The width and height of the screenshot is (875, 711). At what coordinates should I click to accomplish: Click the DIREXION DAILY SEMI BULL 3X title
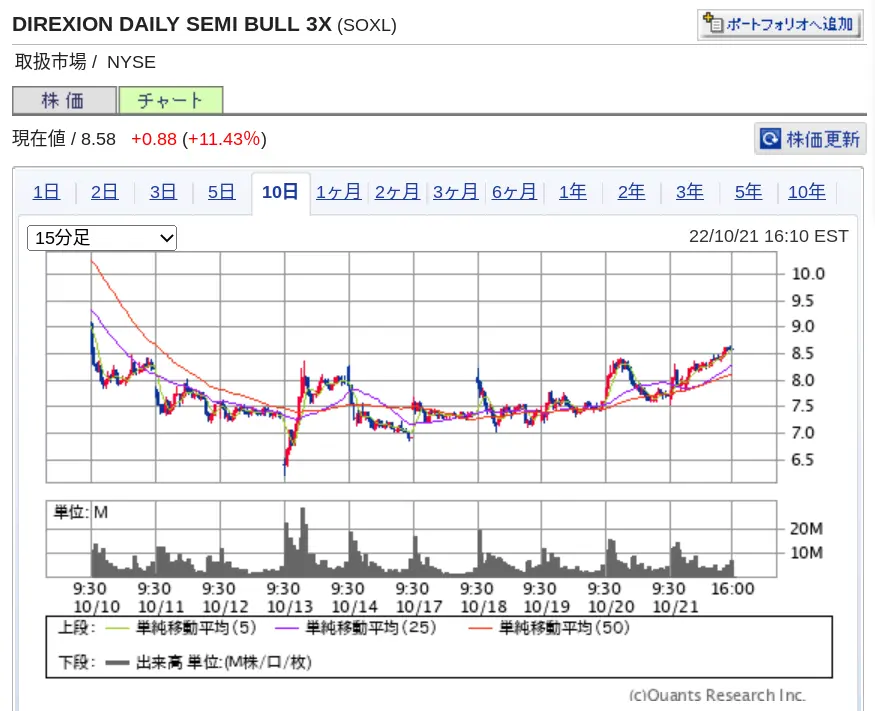tap(172, 25)
